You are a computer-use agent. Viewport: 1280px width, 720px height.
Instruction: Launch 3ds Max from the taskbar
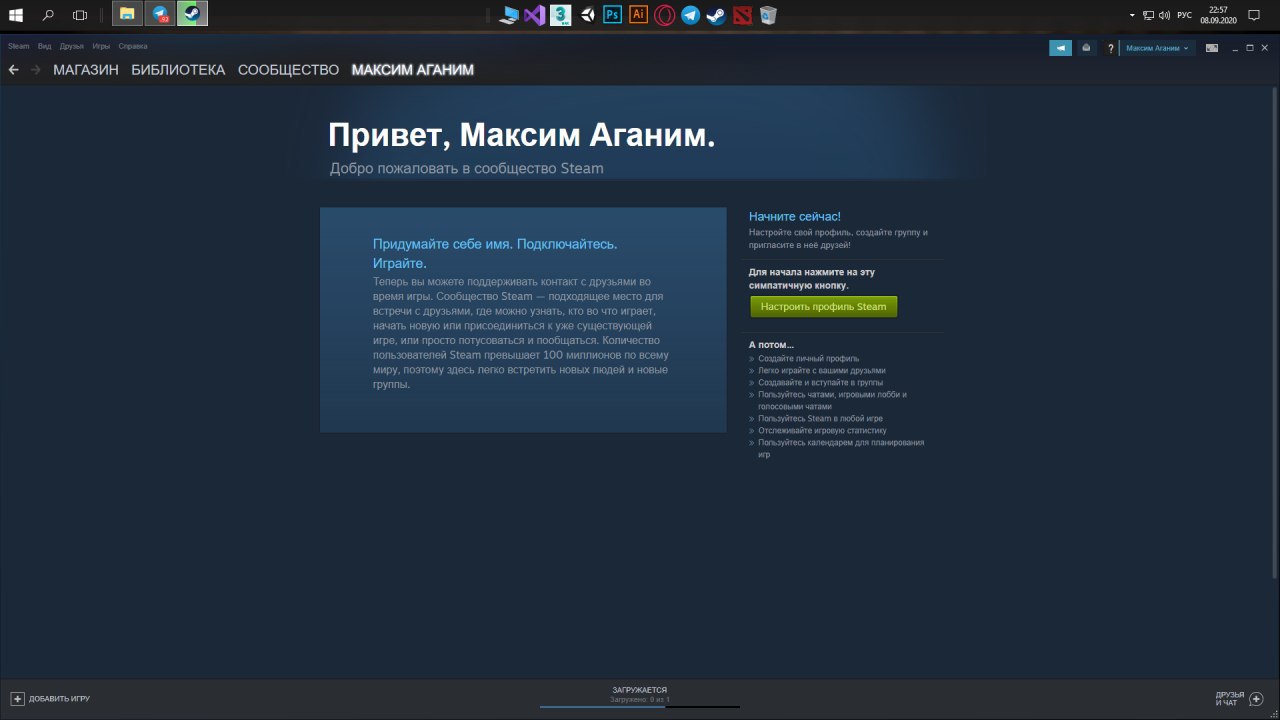(x=561, y=15)
